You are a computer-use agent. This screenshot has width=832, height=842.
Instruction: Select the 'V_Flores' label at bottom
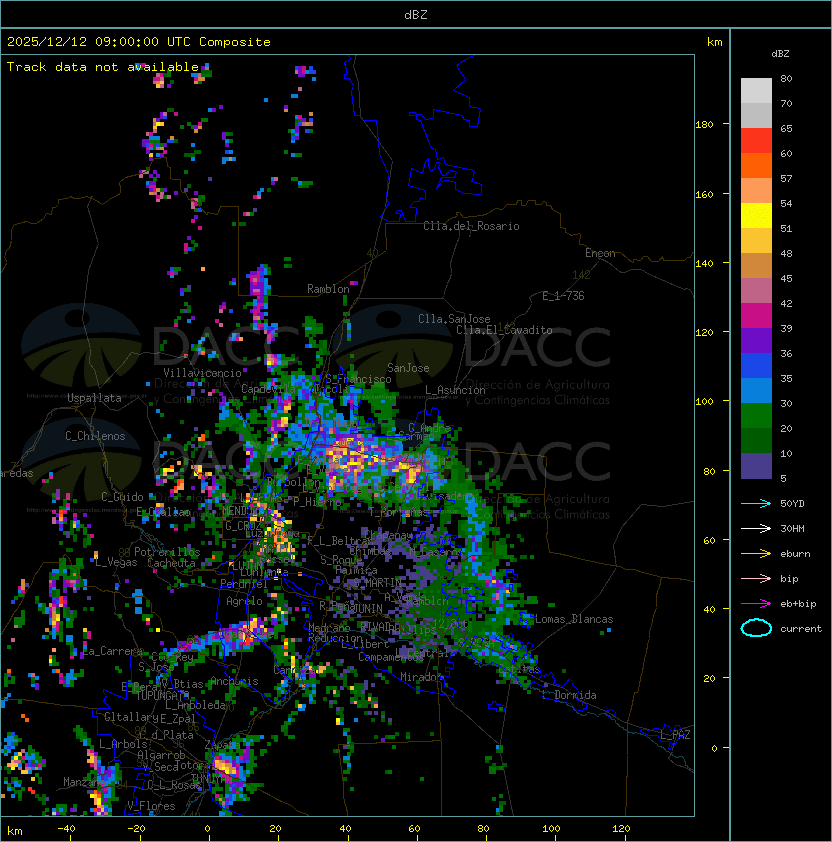[151, 806]
